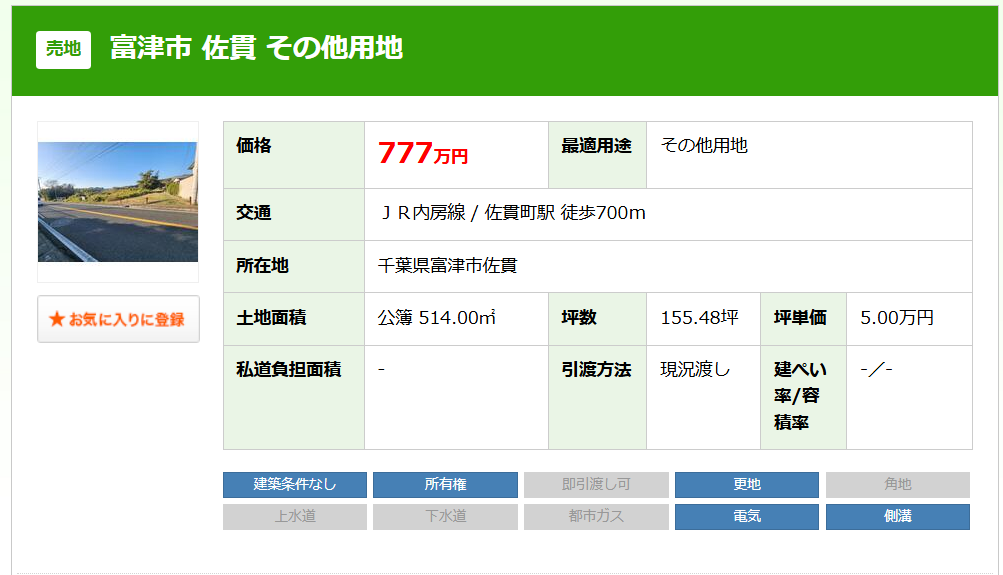1003x575 pixels.
Task: Click the greyed 角地 tag
Action: (x=897, y=485)
